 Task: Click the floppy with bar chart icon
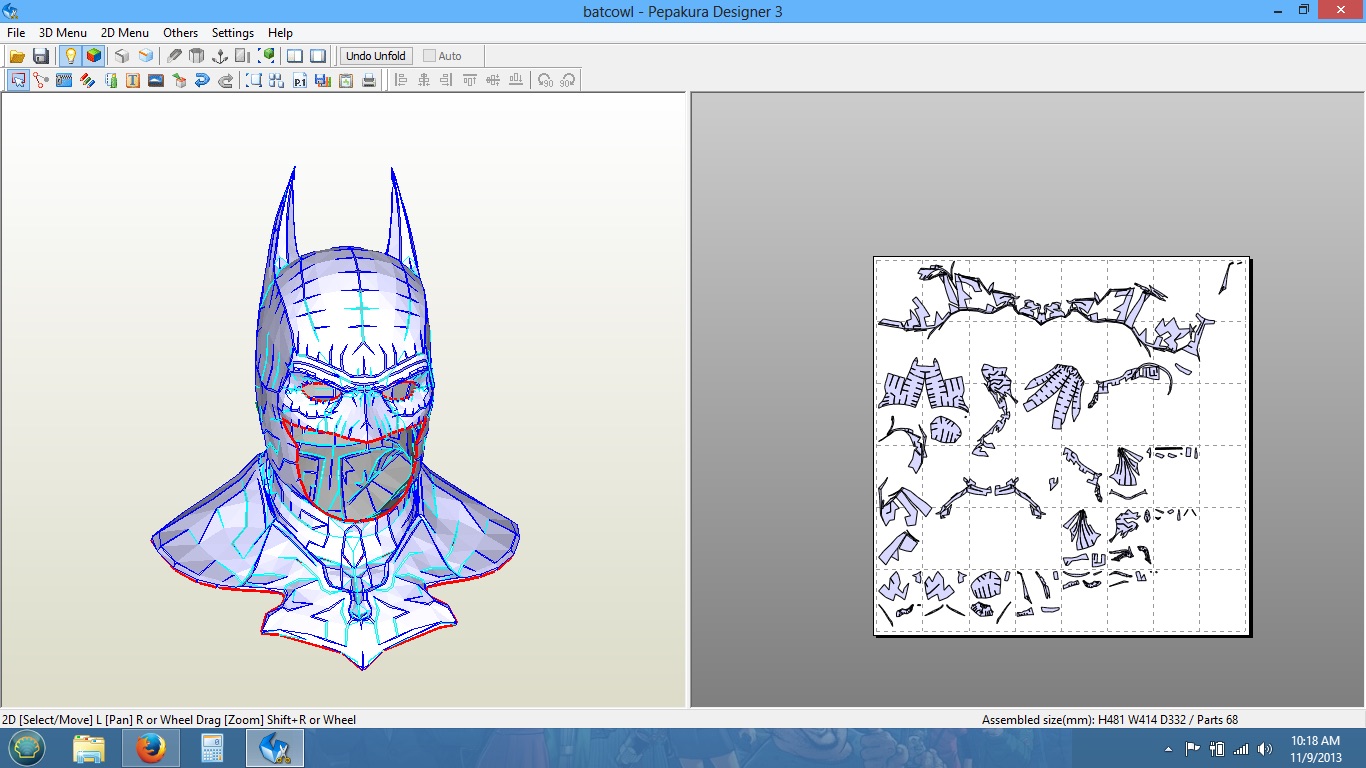click(323, 80)
